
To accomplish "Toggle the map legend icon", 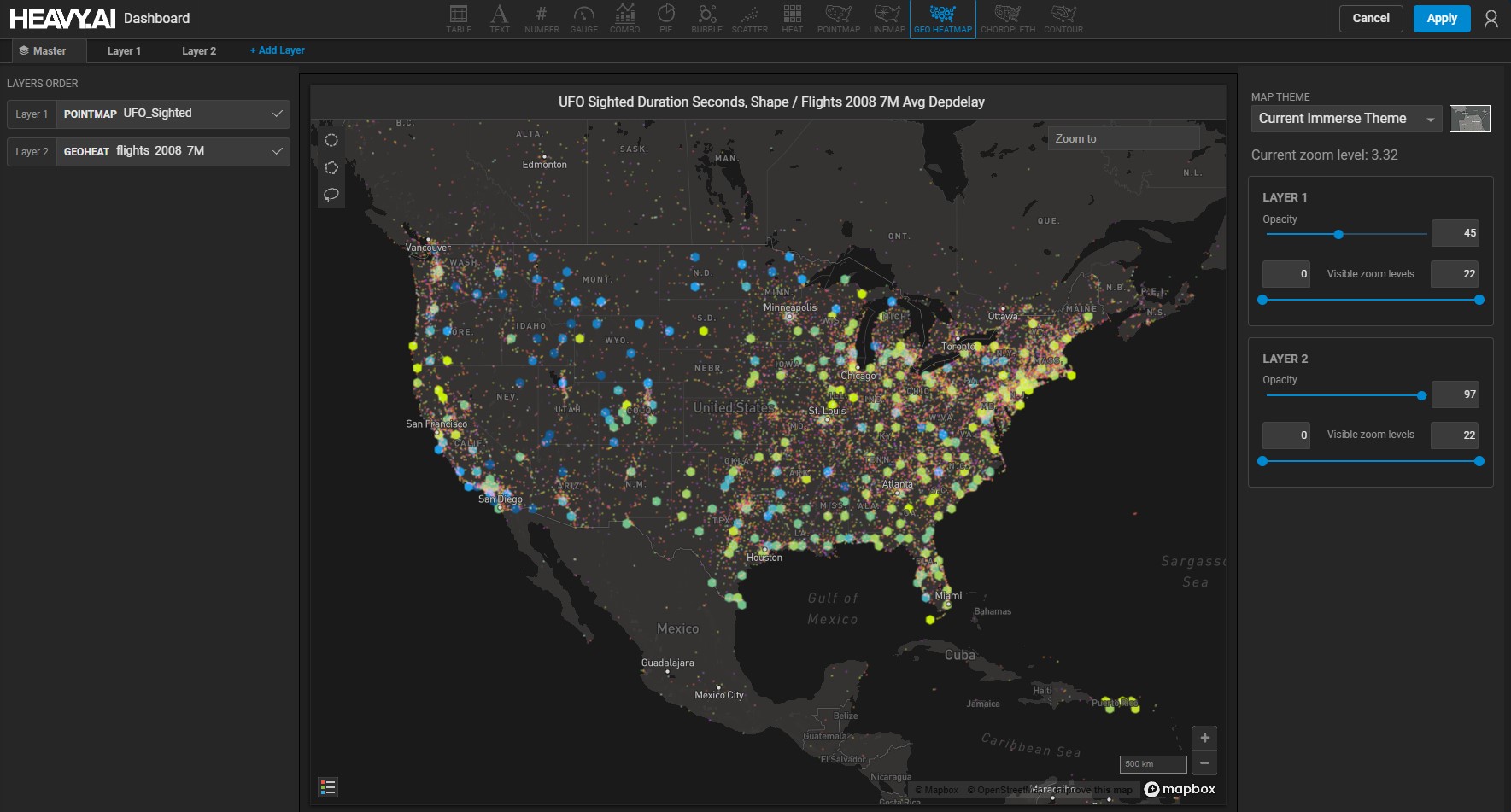I will (x=328, y=787).
